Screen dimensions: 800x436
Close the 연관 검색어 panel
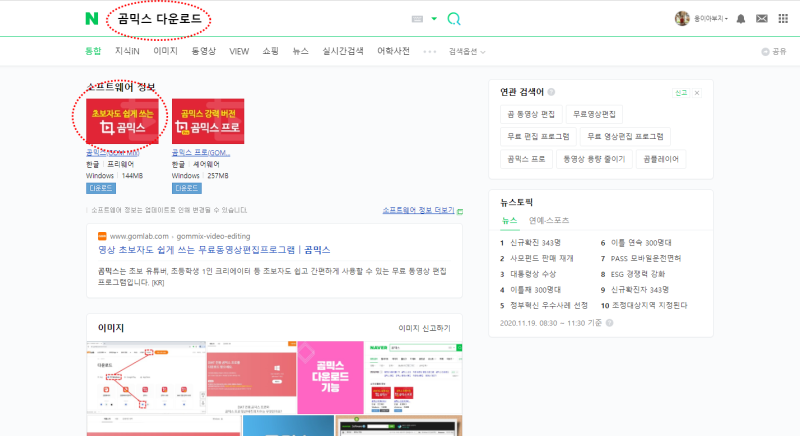(697, 93)
